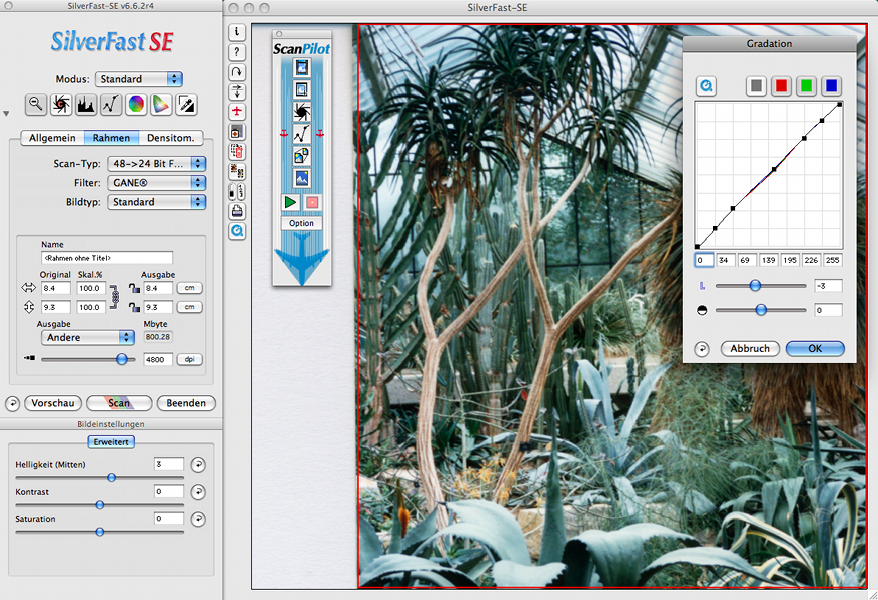Click the printer icon in vertical toolbar
This screenshot has width=878, height=600.
[237, 211]
